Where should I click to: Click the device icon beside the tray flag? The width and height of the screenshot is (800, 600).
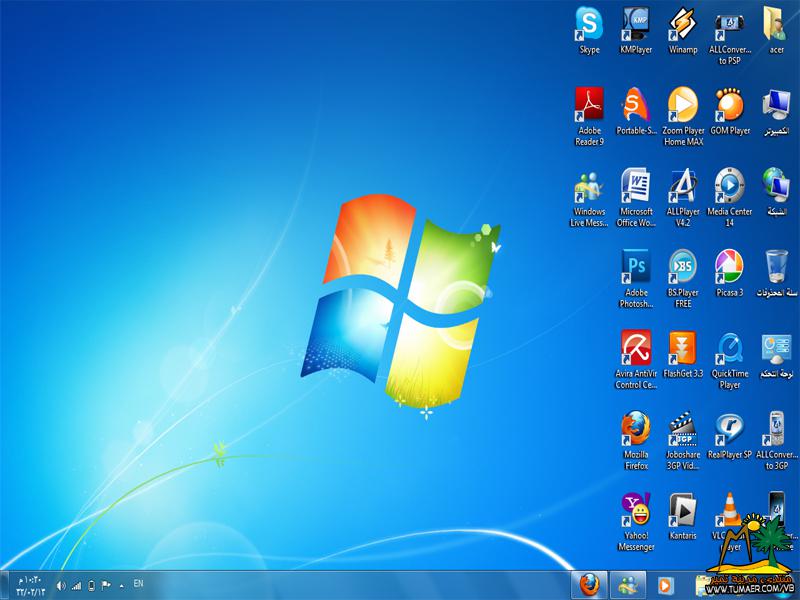click(91, 586)
